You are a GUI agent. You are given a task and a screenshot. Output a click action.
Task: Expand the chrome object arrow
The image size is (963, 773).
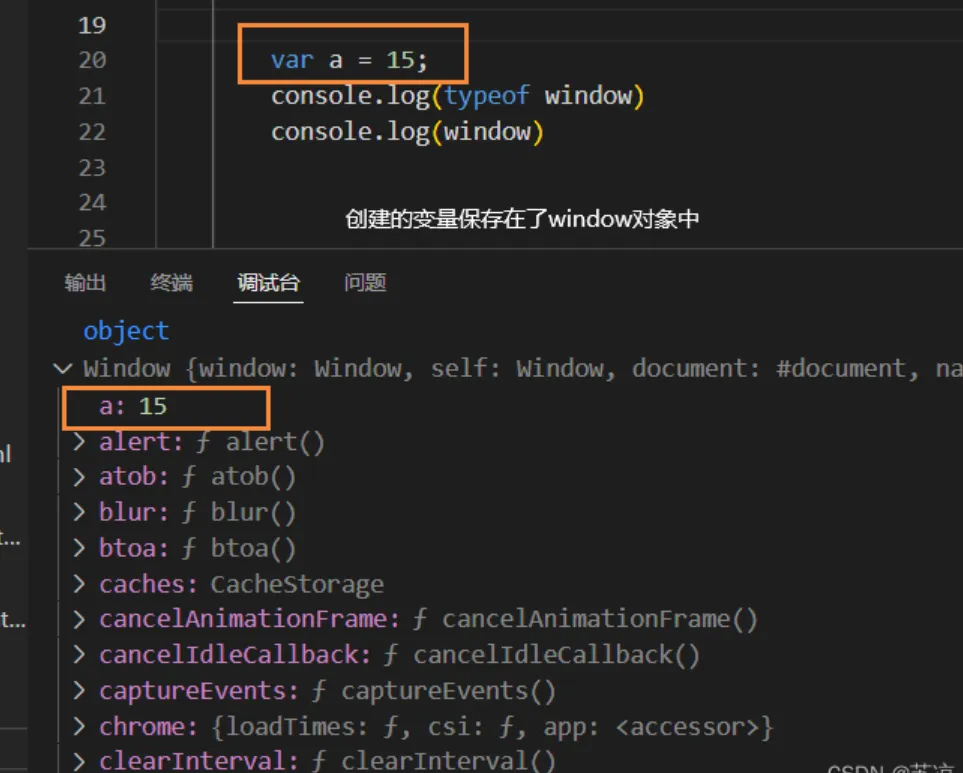[x=79, y=726]
